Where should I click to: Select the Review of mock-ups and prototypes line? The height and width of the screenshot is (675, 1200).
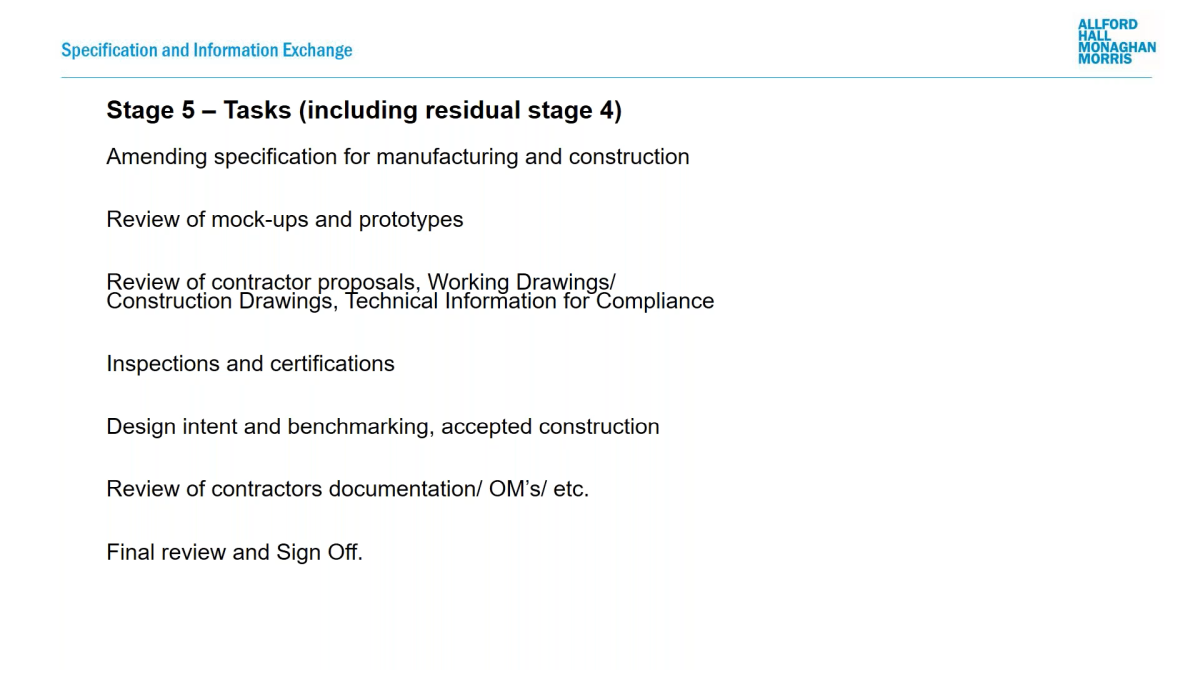285,220
